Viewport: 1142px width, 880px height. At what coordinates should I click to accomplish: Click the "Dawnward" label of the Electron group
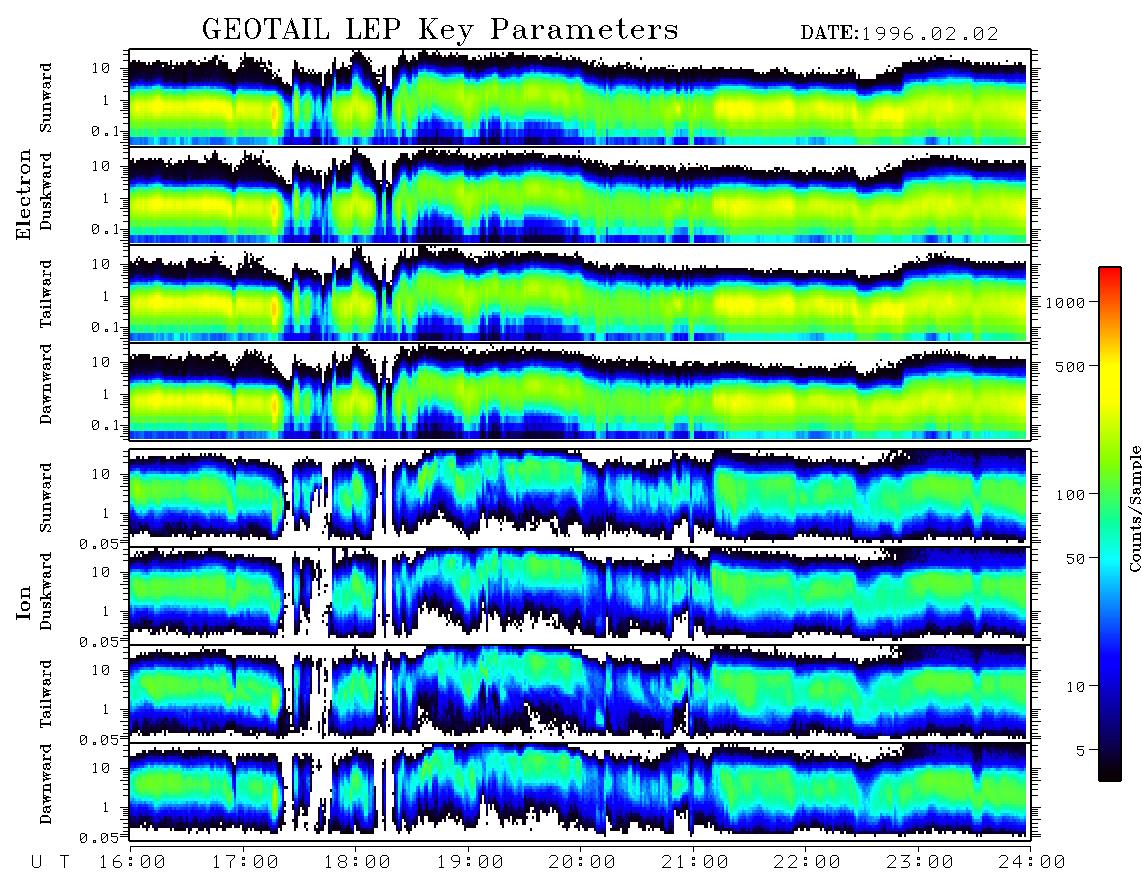46,385
